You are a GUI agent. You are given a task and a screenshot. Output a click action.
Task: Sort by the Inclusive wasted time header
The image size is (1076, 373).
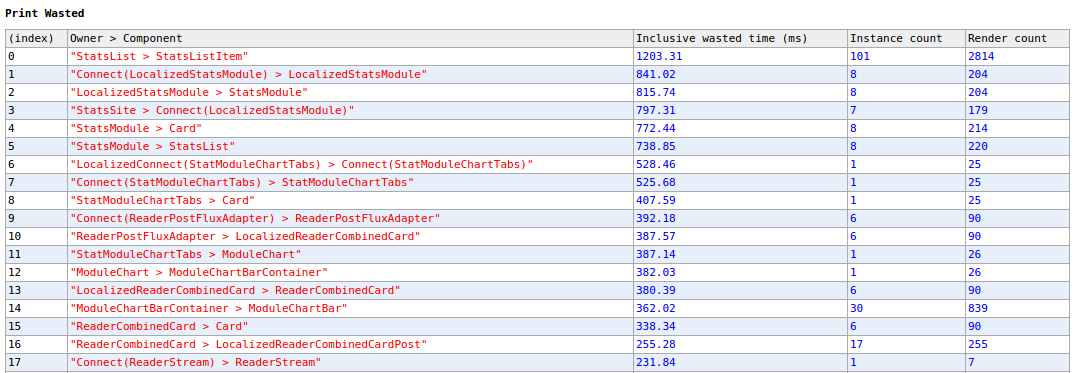point(740,38)
